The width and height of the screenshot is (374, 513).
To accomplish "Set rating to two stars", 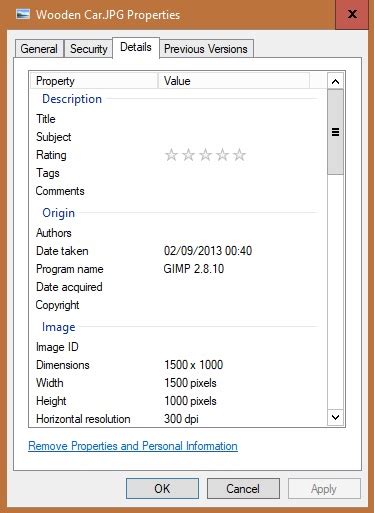I will click(189, 155).
